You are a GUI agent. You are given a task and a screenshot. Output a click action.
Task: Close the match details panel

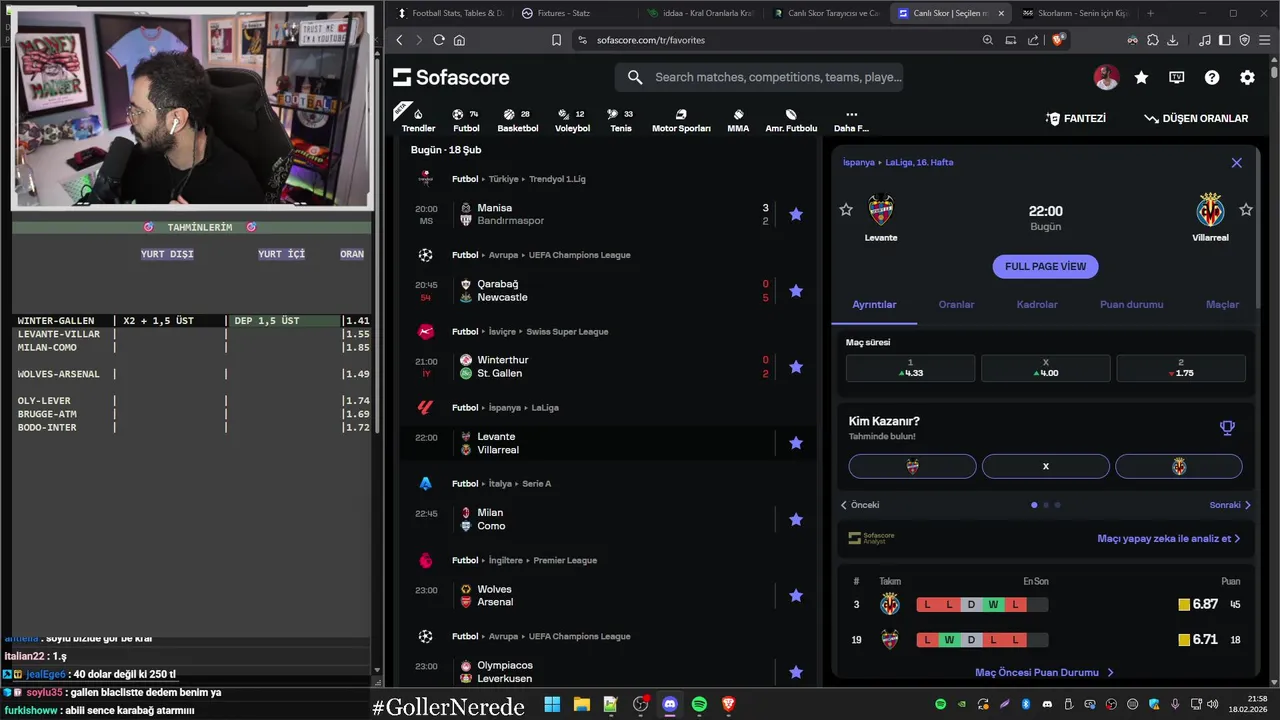(1236, 162)
